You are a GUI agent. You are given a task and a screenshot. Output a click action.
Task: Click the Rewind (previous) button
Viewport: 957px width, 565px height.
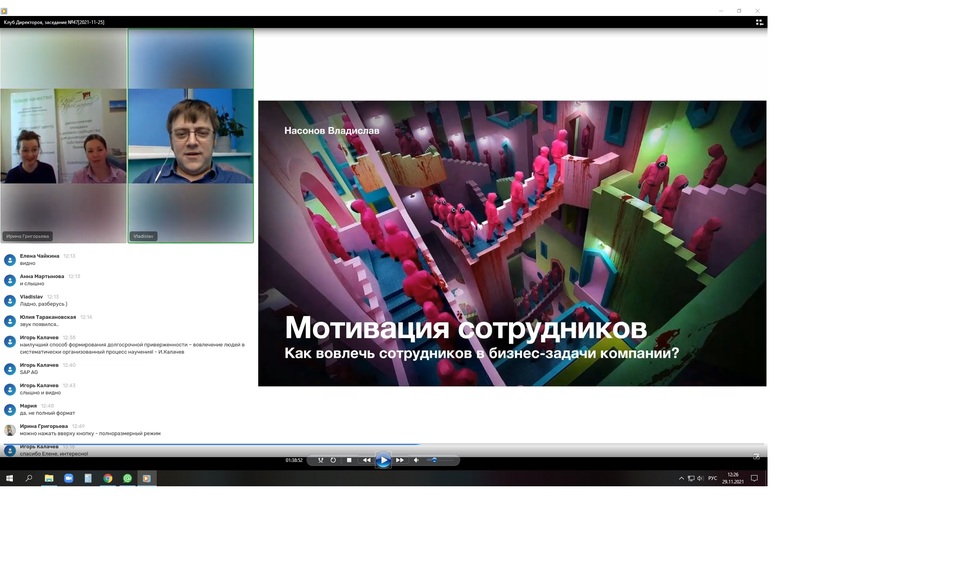click(366, 460)
